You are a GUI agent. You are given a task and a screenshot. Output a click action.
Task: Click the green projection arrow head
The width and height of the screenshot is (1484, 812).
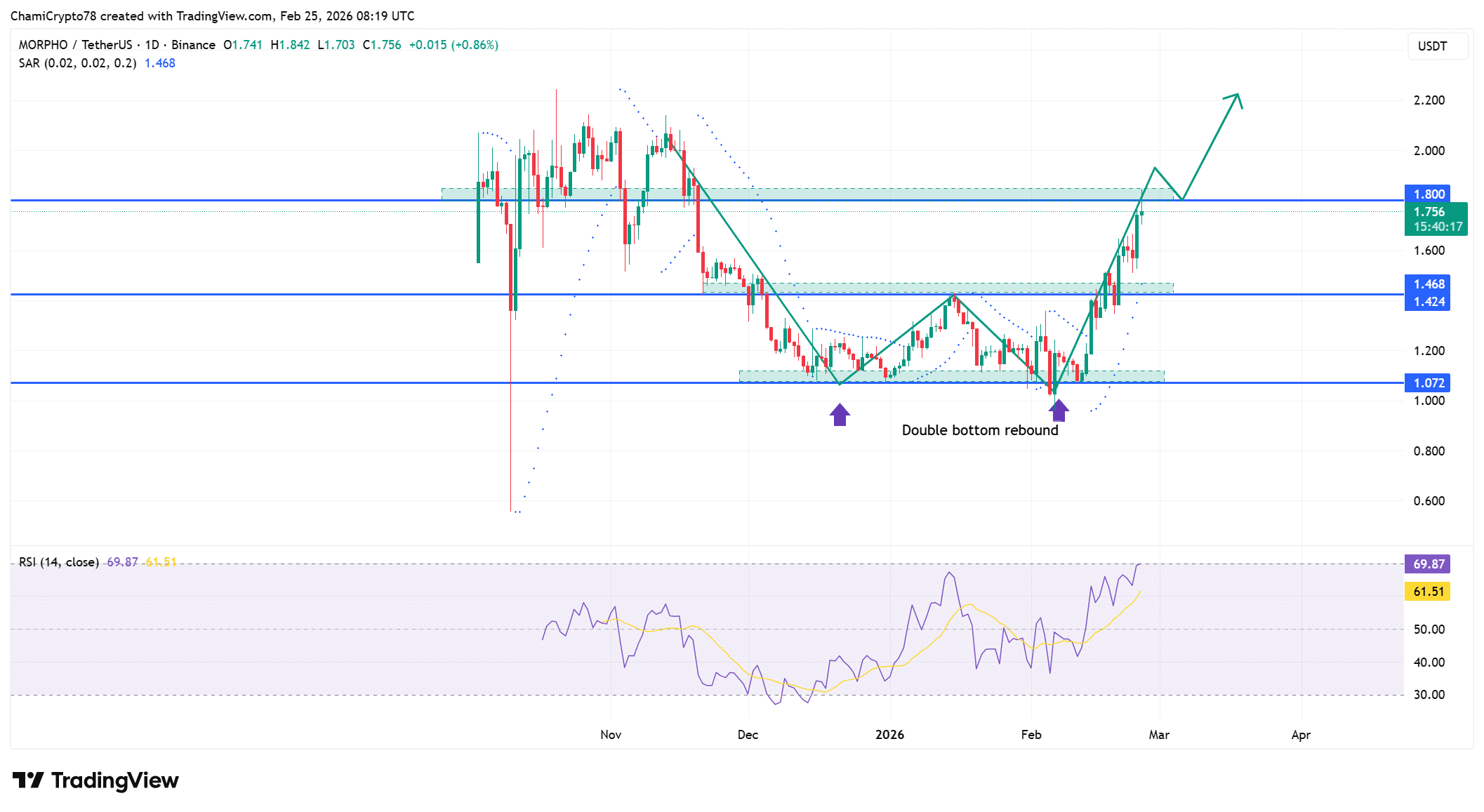coord(1235,99)
